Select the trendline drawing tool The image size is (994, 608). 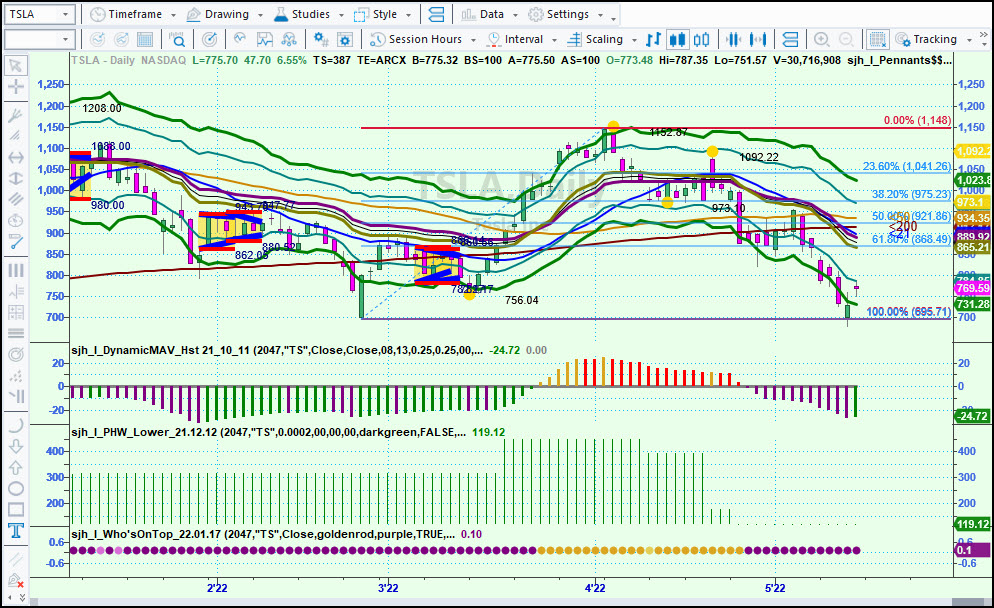pyautogui.click(x=16, y=242)
